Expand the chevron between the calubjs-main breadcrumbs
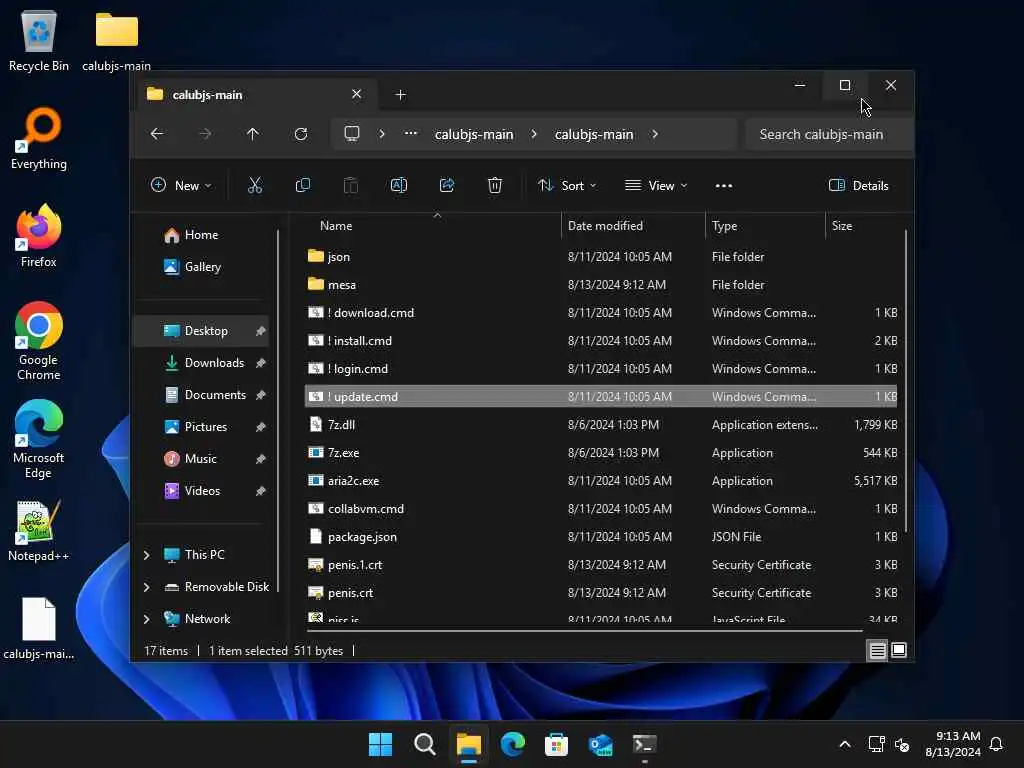Image resolution: width=1024 pixels, height=768 pixels. pyautogui.click(x=534, y=134)
